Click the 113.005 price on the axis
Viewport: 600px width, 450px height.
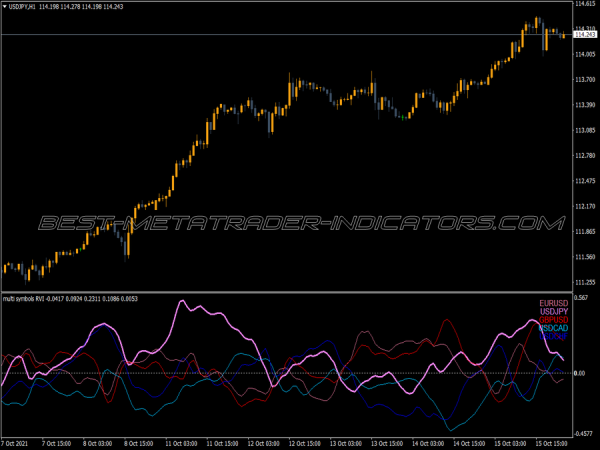click(x=584, y=130)
